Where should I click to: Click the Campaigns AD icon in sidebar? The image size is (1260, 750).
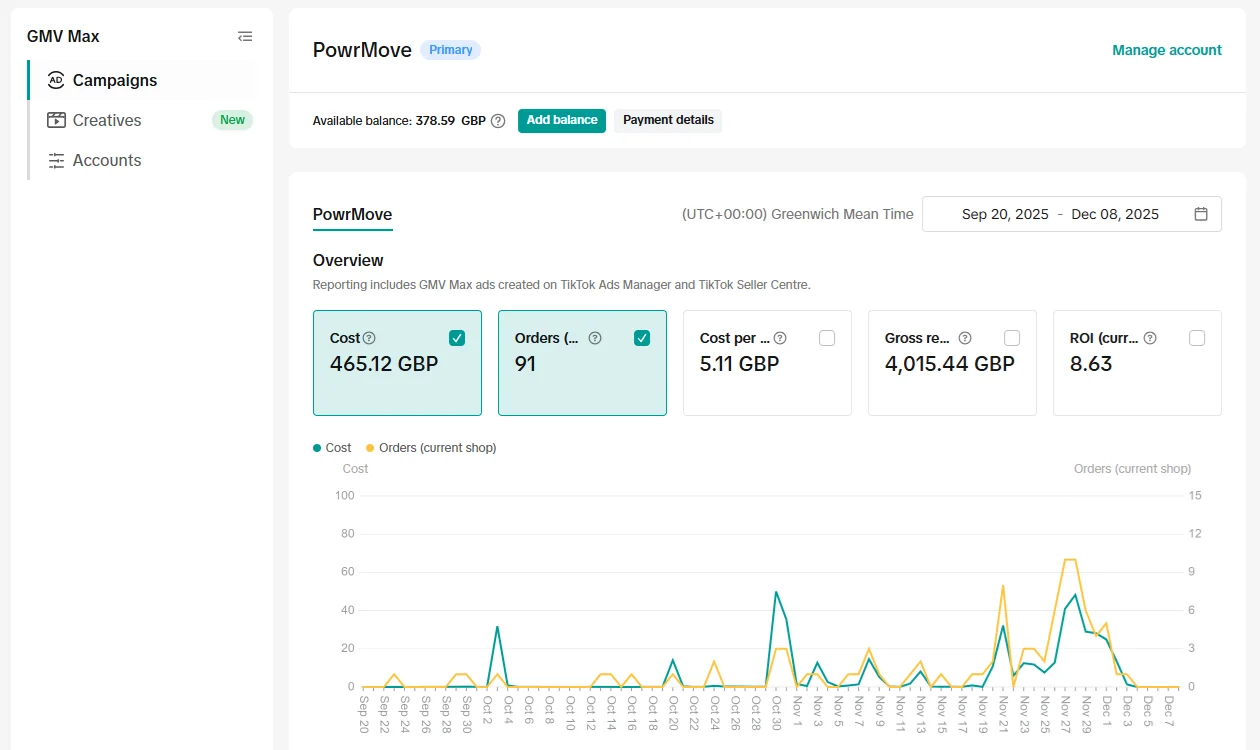[x=56, y=80]
